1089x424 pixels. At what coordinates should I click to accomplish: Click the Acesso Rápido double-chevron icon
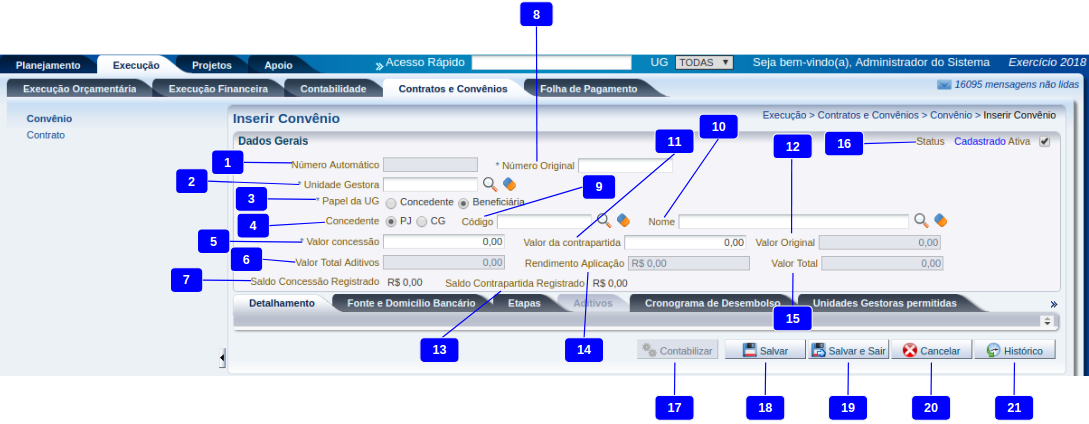379,64
